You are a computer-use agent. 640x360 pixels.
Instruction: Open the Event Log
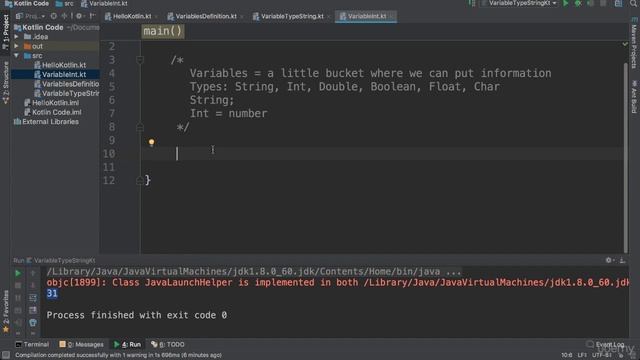coord(606,344)
